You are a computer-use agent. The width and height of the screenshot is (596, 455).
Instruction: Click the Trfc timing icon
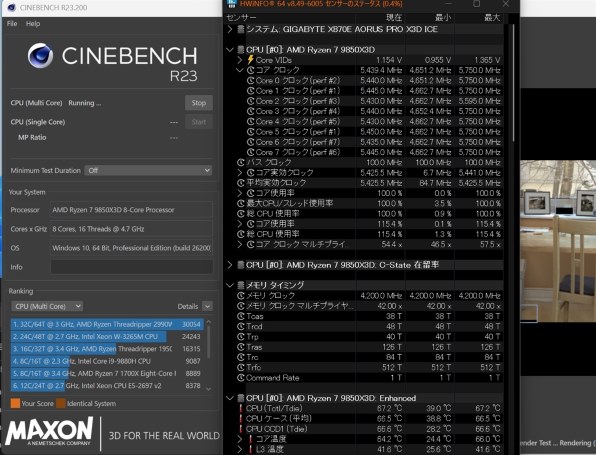[x=241, y=368]
